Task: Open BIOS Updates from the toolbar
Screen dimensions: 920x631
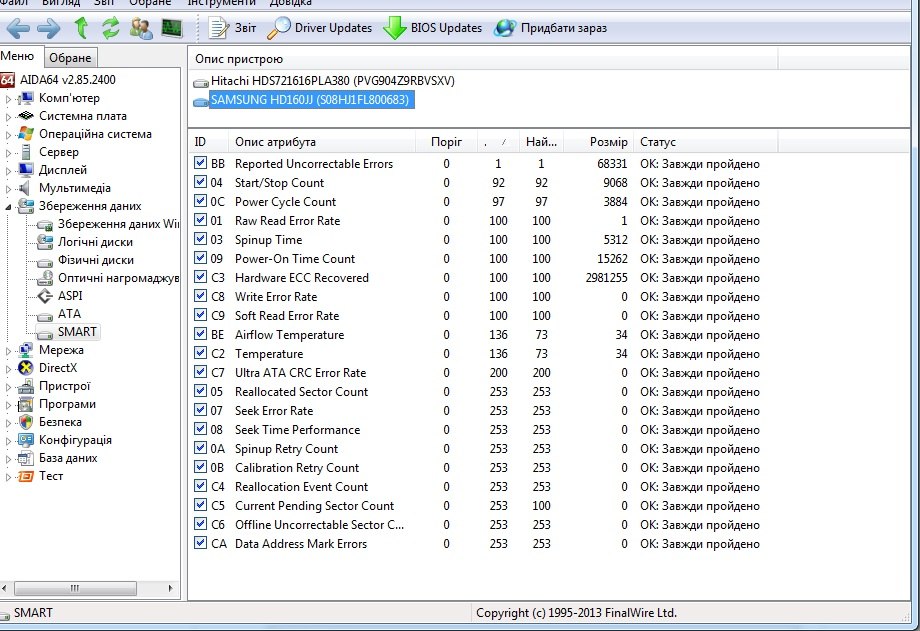Action: tap(433, 28)
